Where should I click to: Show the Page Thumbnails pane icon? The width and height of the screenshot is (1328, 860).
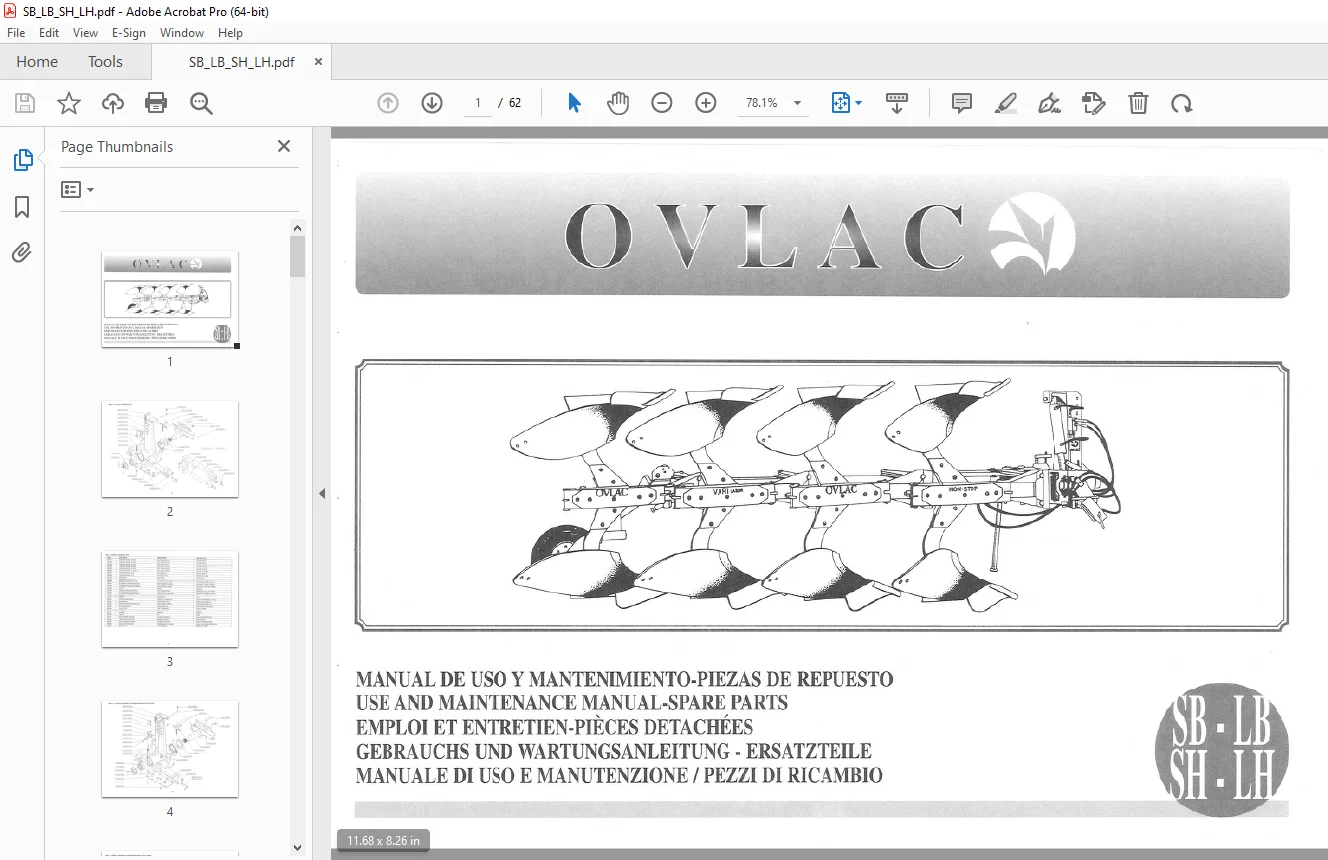pos(22,160)
